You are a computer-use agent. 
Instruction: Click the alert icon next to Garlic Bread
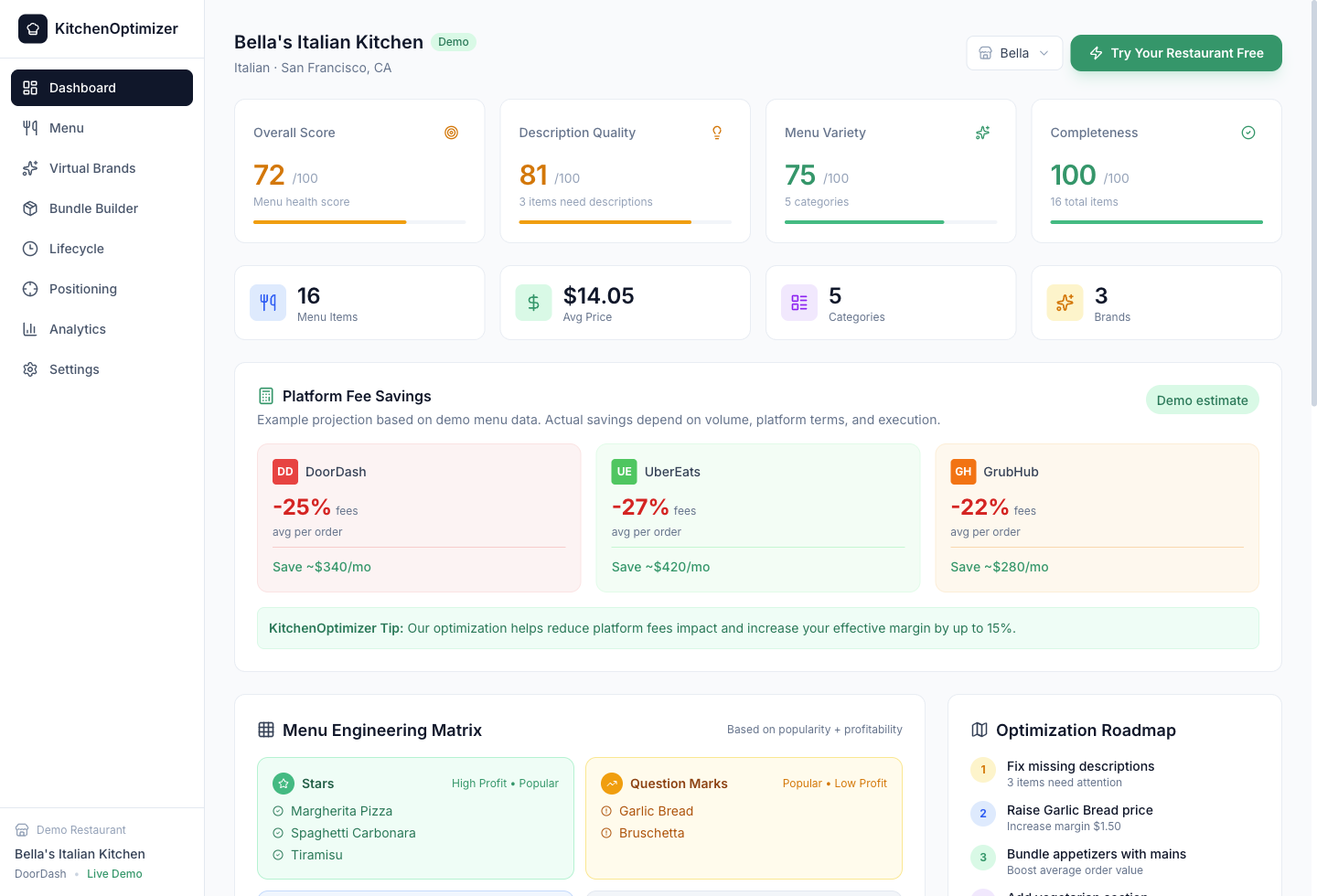[x=606, y=811]
